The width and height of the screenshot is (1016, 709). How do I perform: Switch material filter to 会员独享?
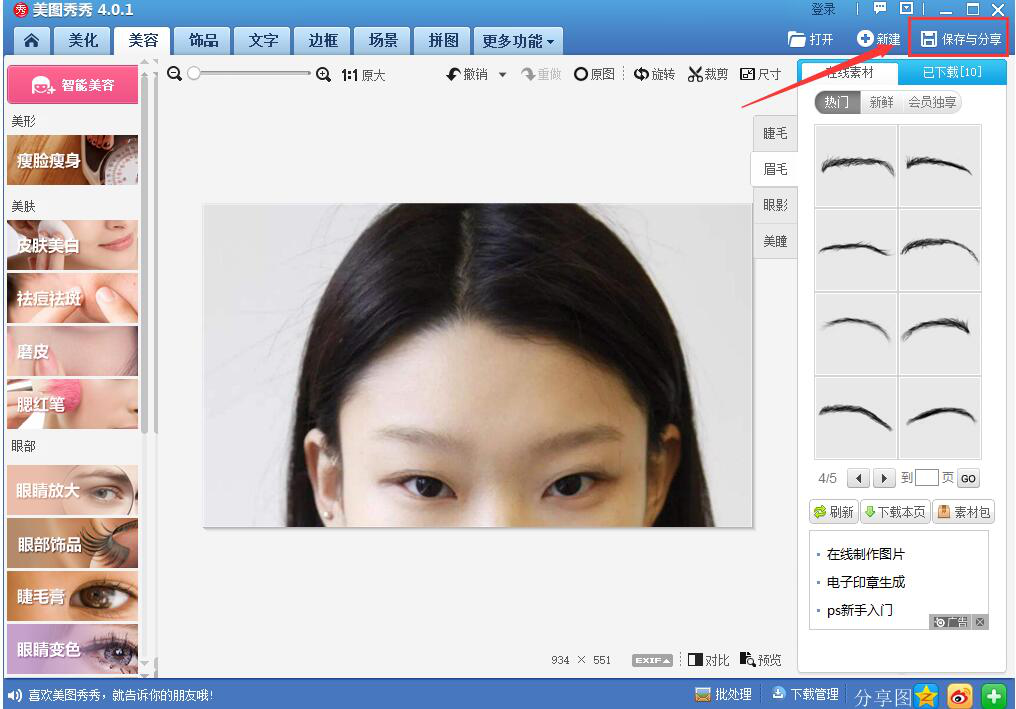tap(931, 102)
